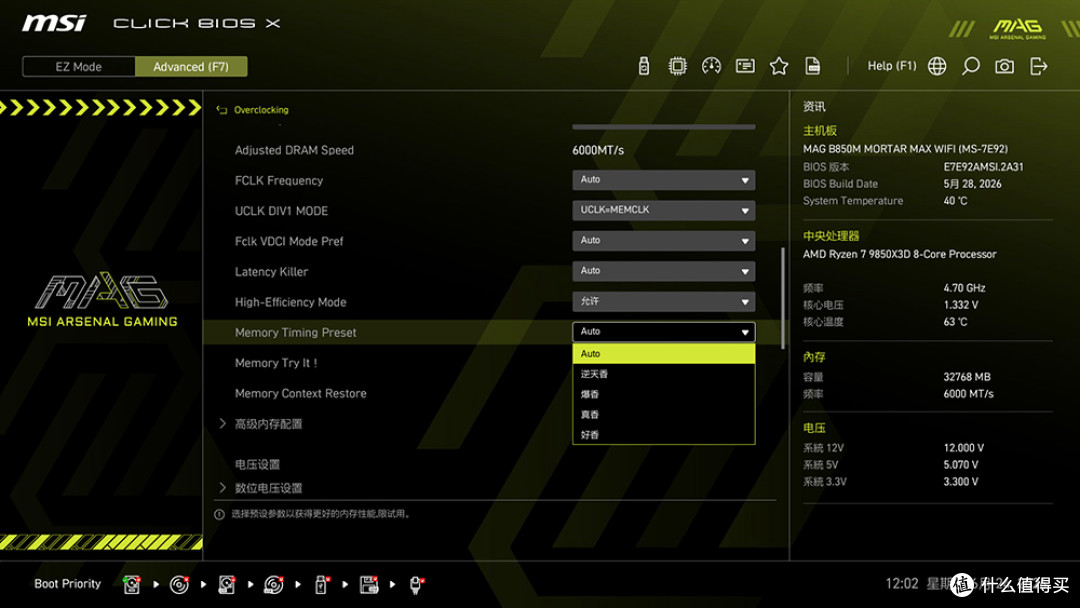Open the FCLK Frequency dropdown
The height and width of the screenshot is (608, 1080).
[663, 180]
